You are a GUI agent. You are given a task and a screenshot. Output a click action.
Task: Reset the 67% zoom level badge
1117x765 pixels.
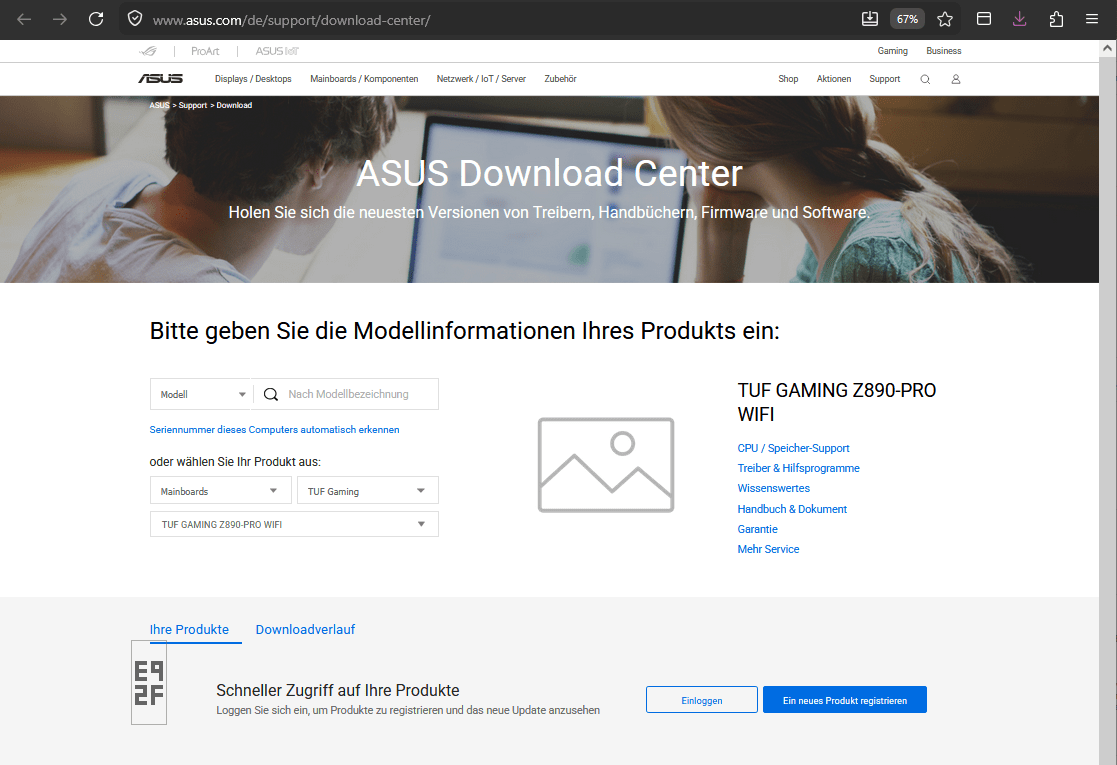907,19
